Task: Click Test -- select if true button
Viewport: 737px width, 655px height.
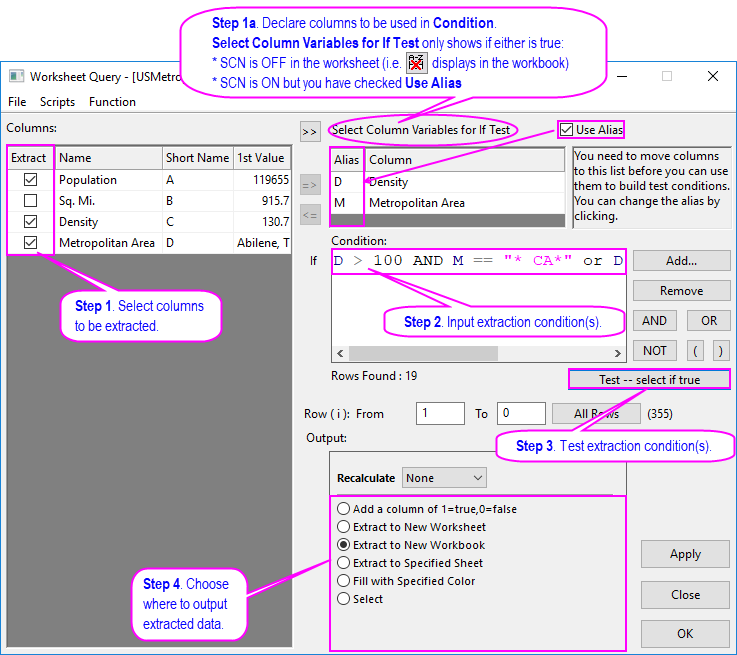Action: tap(649, 380)
